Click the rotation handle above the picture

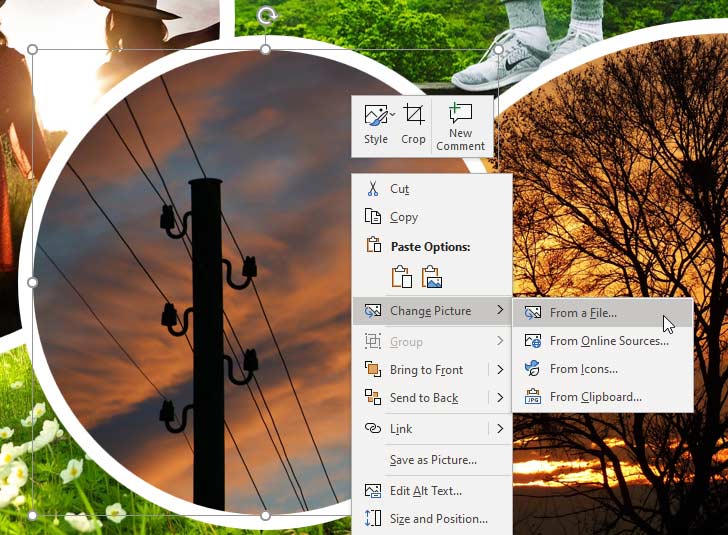pyautogui.click(x=266, y=15)
